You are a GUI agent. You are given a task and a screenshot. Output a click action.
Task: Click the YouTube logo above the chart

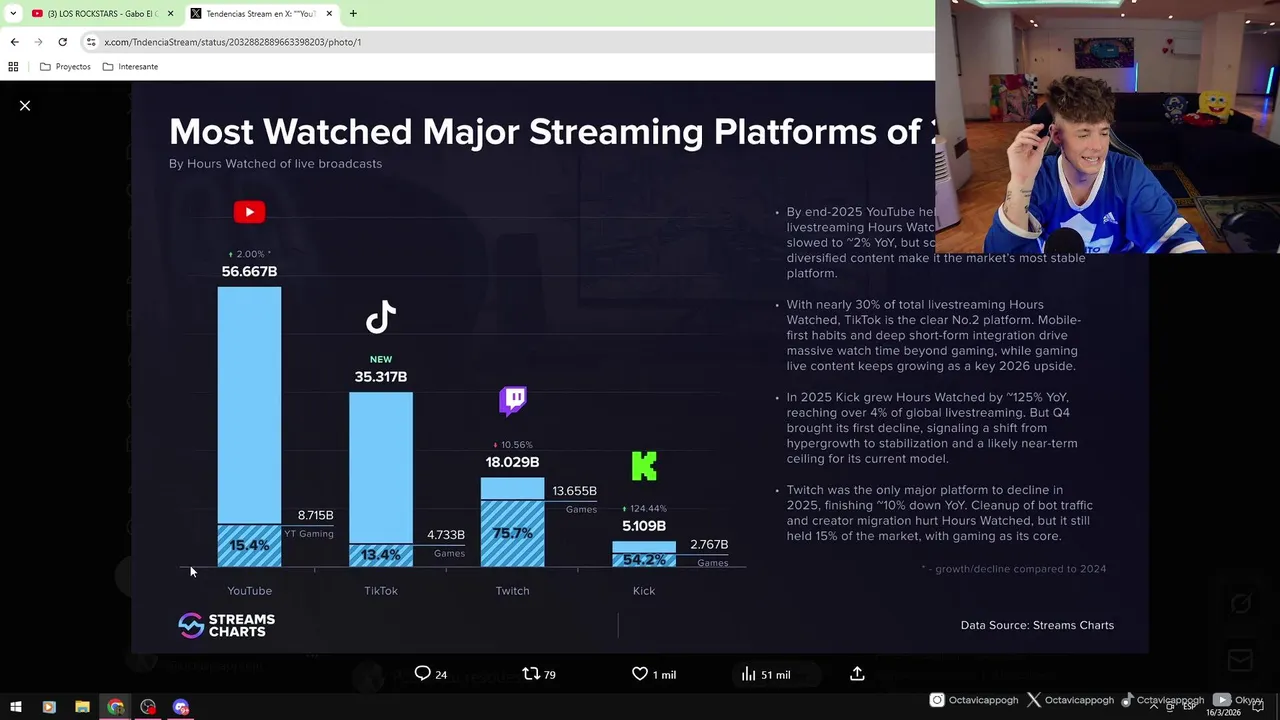249,212
